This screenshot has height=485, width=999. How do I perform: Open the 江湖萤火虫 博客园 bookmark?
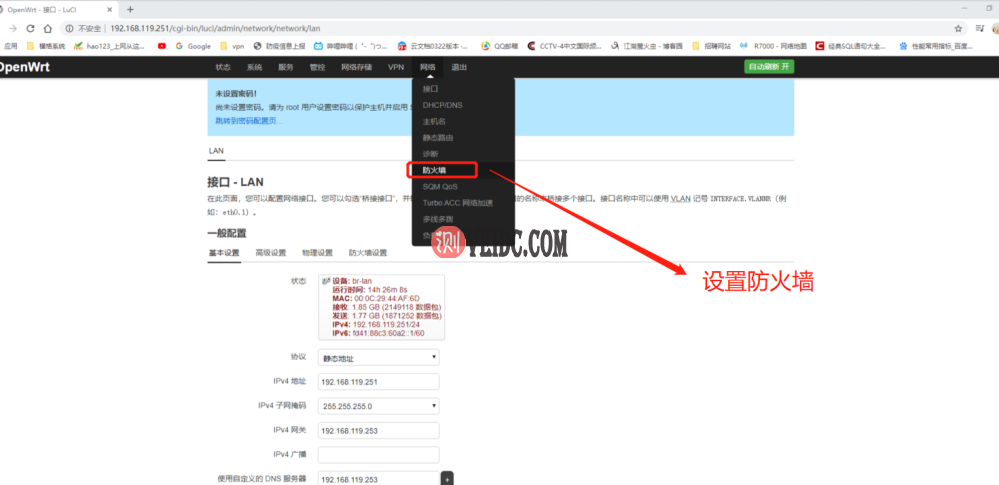point(647,46)
